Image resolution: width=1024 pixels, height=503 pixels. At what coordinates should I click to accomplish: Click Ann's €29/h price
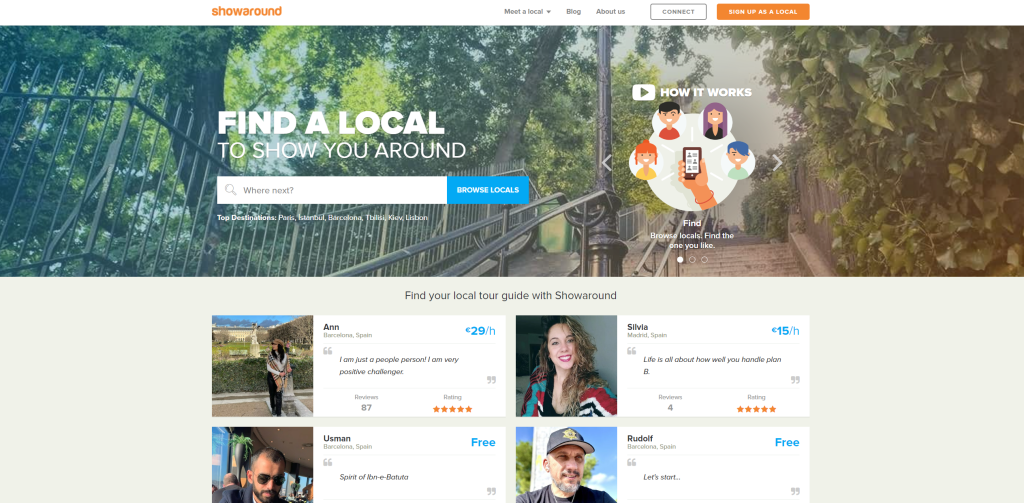coord(480,331)
